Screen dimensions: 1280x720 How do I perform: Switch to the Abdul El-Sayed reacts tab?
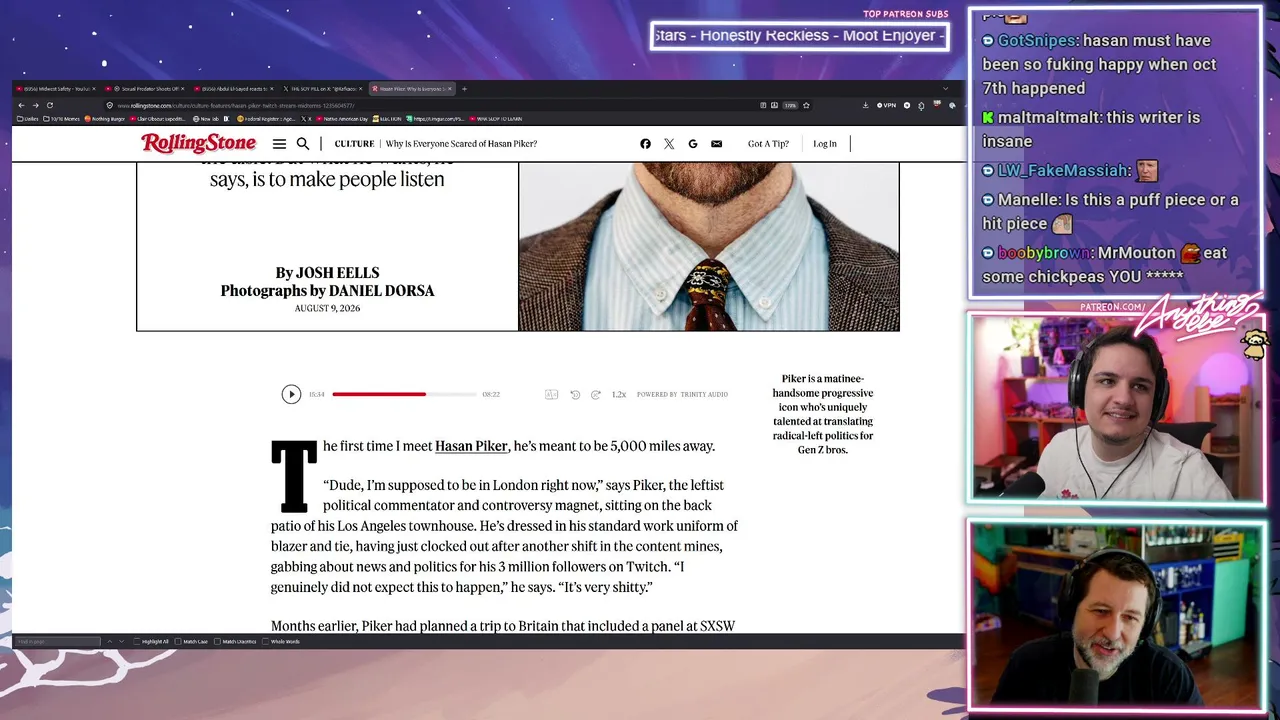click(234, 89)
